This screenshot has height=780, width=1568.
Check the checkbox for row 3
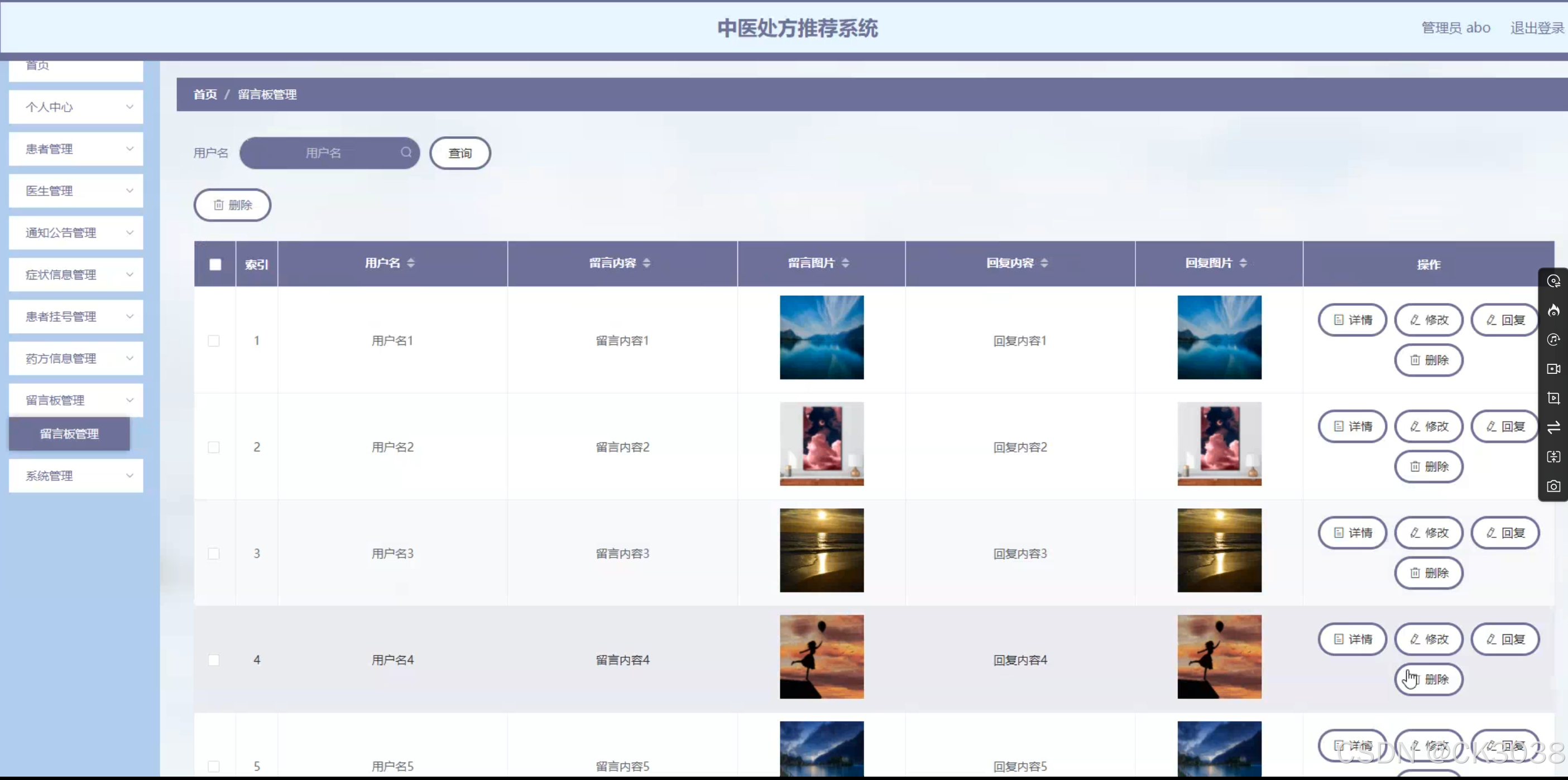[x=214, y=553]
